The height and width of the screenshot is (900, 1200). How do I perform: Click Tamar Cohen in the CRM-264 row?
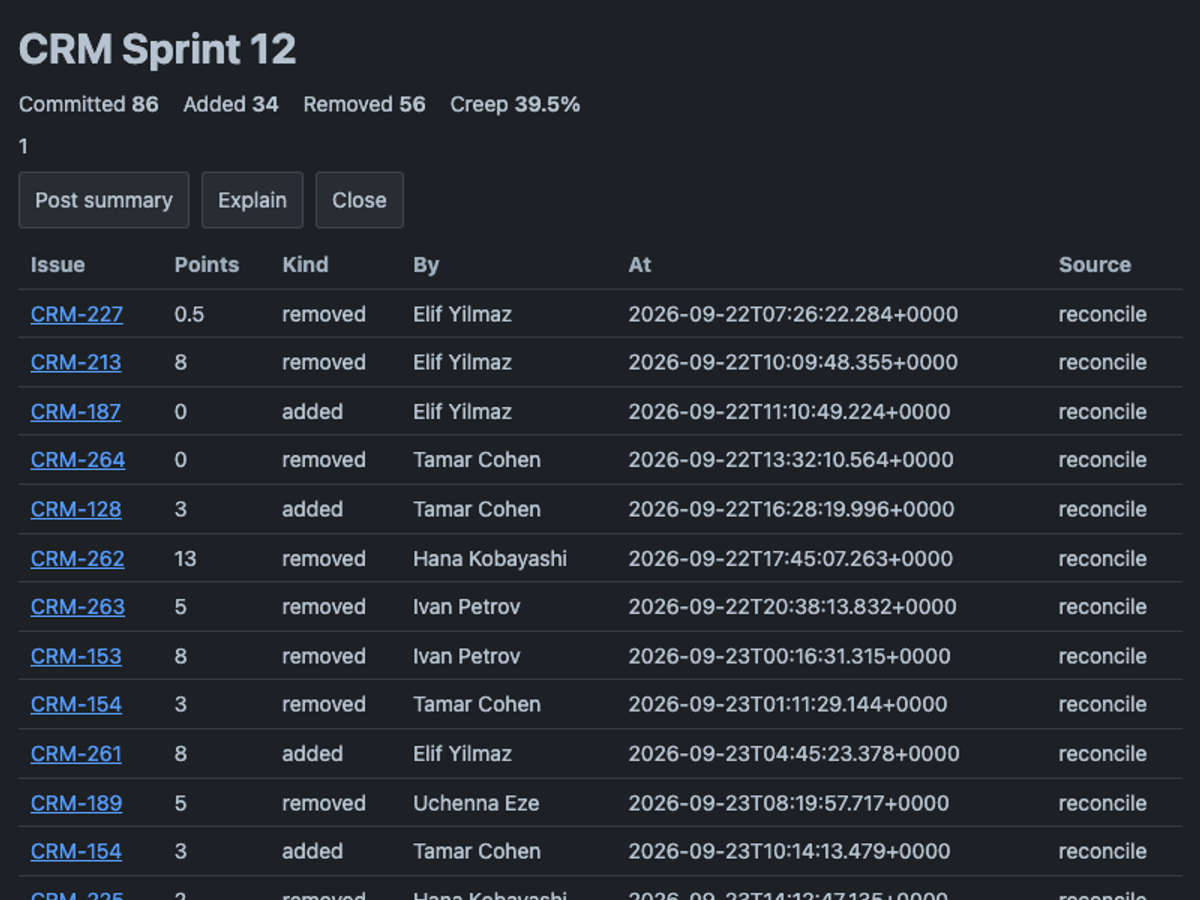pyautogui.click(x=477, y=460)
